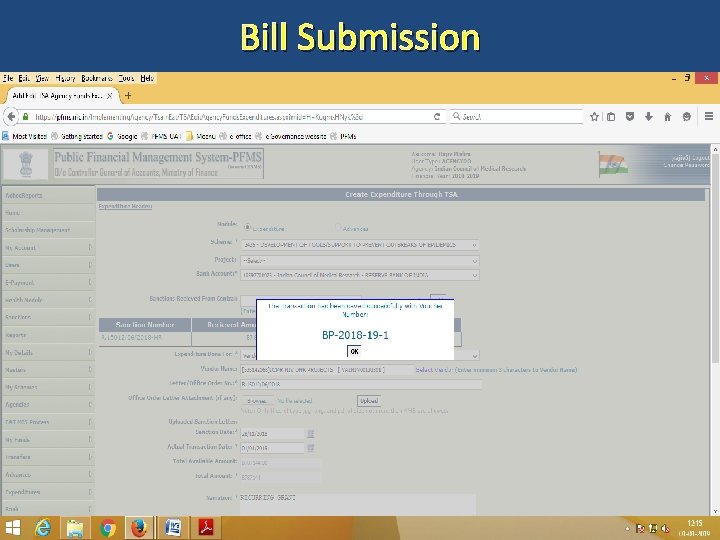Go to browser home page icon

[x=668, y=117]
